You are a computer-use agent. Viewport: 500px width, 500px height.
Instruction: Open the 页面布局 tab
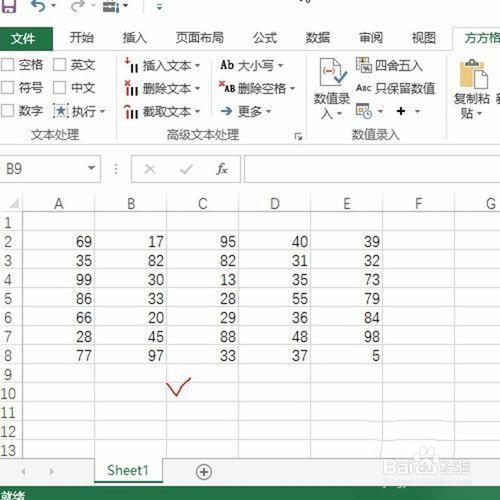click(199, 38)
